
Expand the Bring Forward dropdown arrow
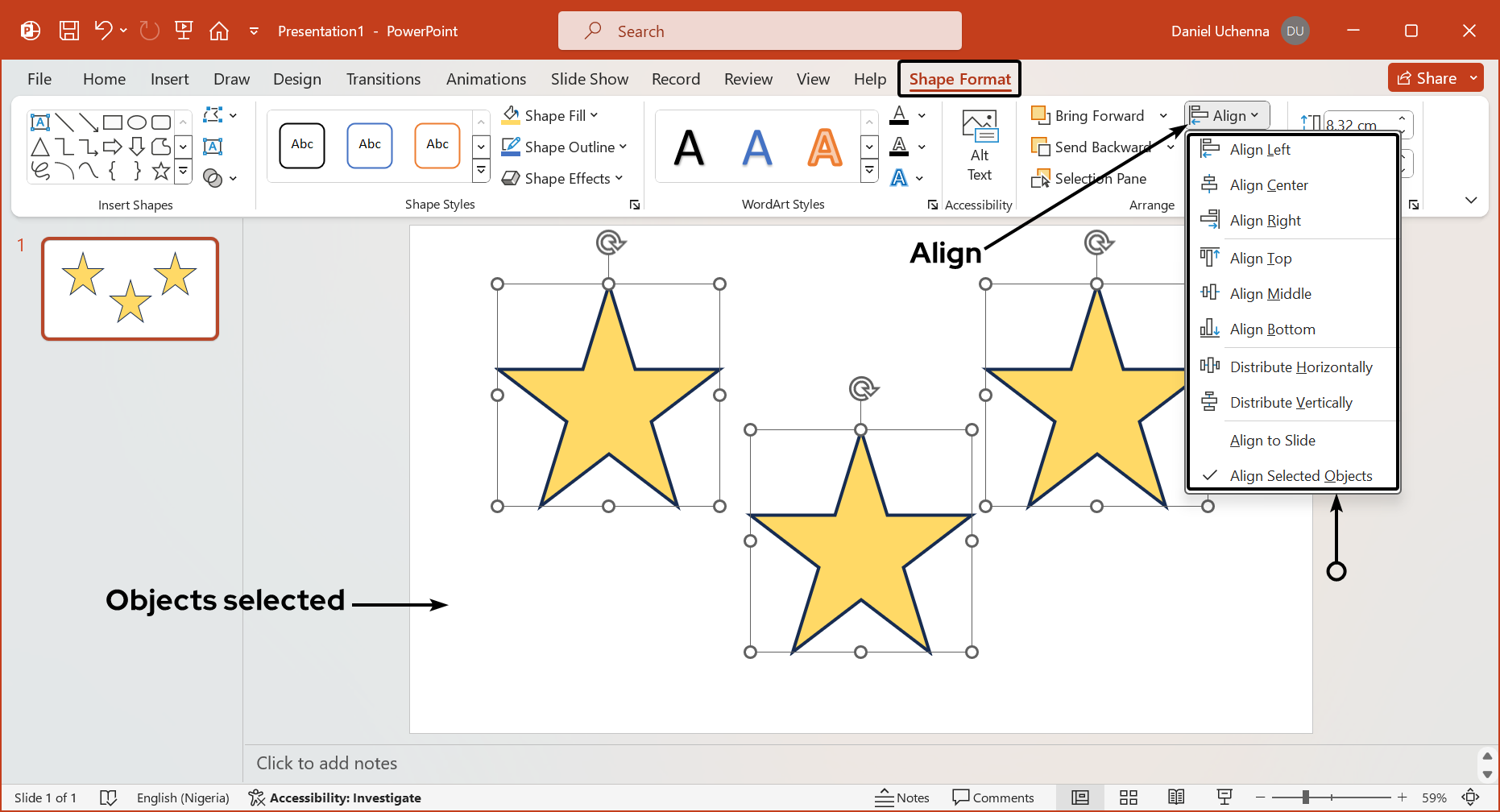coord(1163,116)
